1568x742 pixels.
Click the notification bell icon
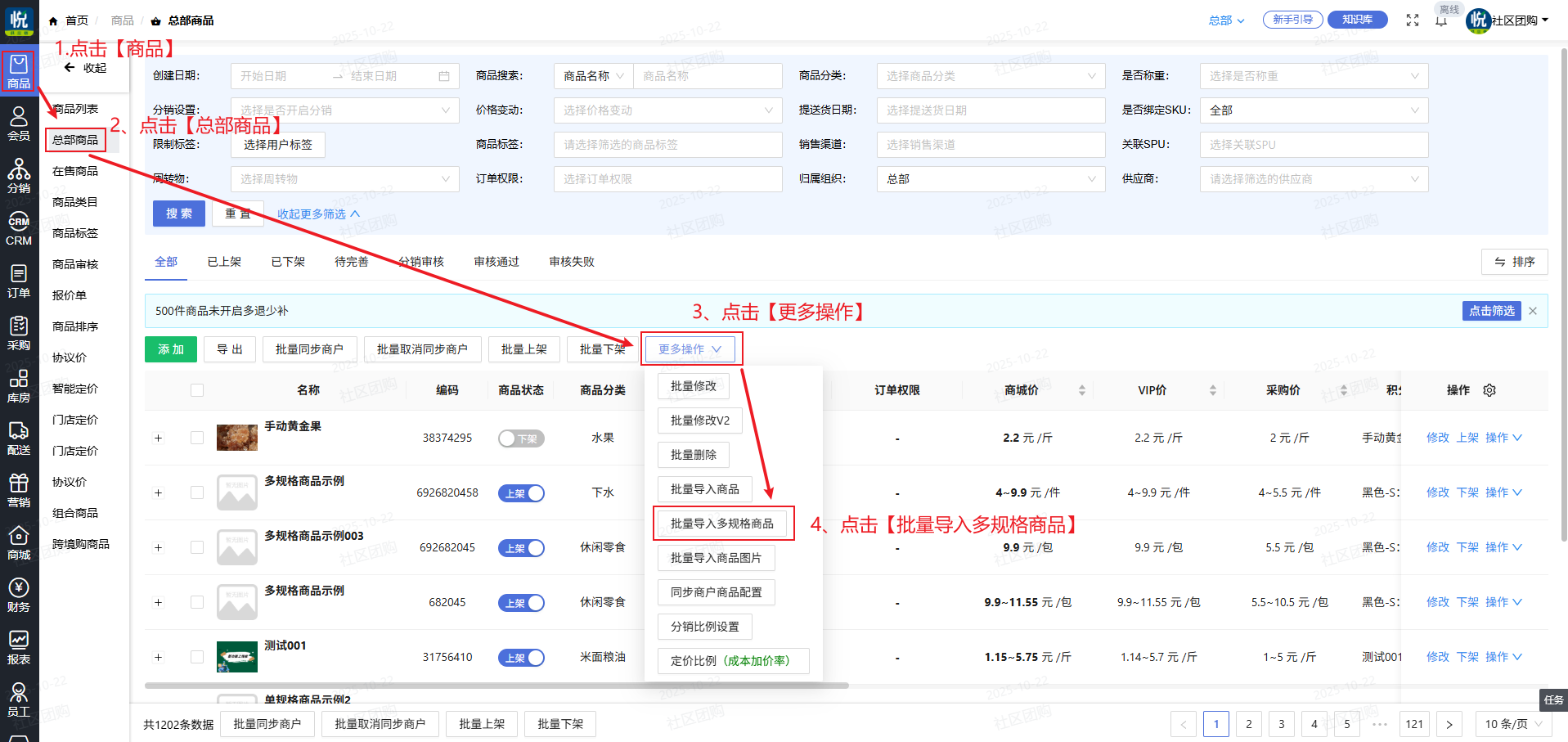pyautogui.click(x=1441, y=21)
